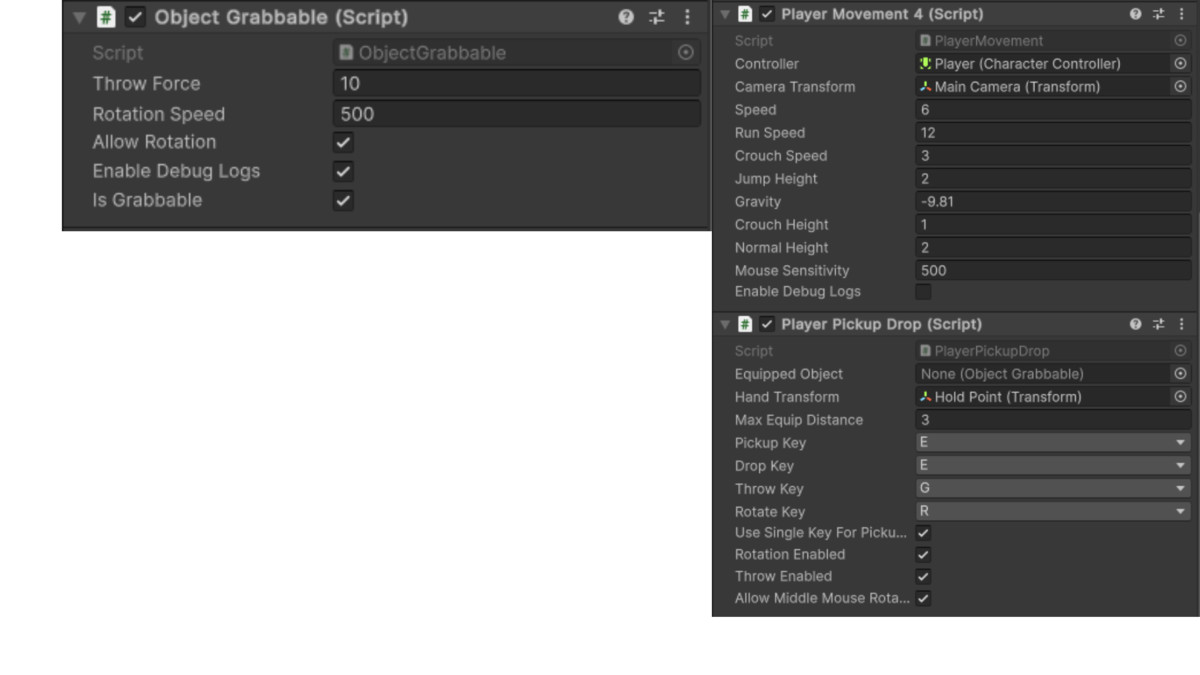Screen dimensions: 1200x675
Task: Open the Player Movement 4 help icon
Action: (x=1135, y=14)
